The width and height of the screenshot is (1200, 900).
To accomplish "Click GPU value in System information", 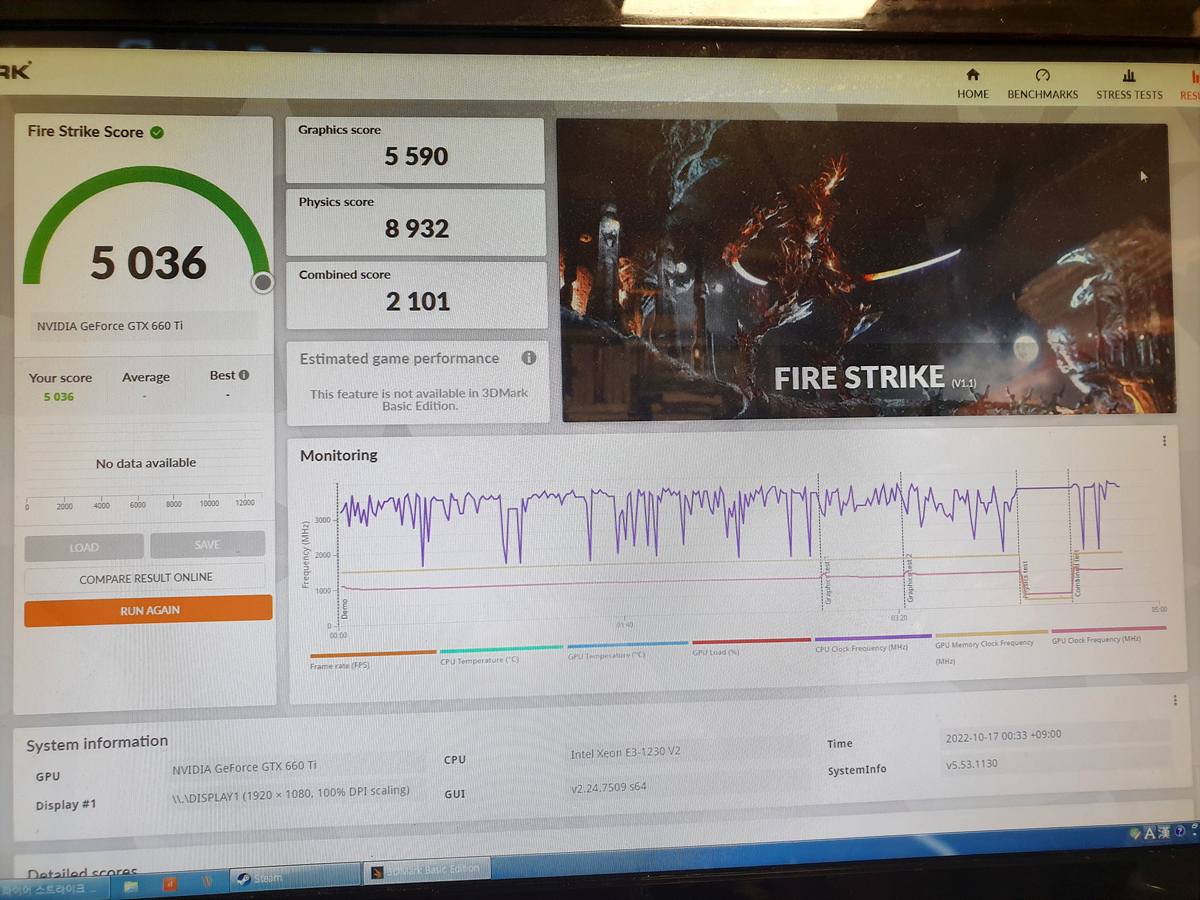I will [x=244, y=767].
